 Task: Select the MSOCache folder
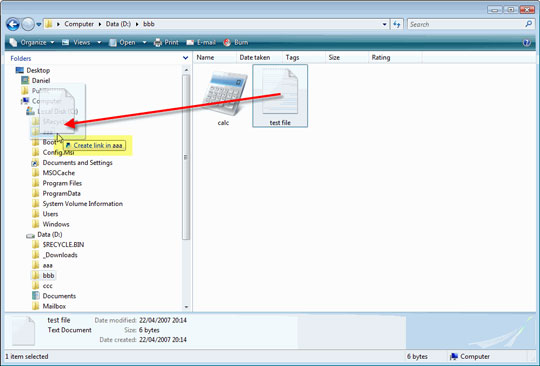coord(58,173)
